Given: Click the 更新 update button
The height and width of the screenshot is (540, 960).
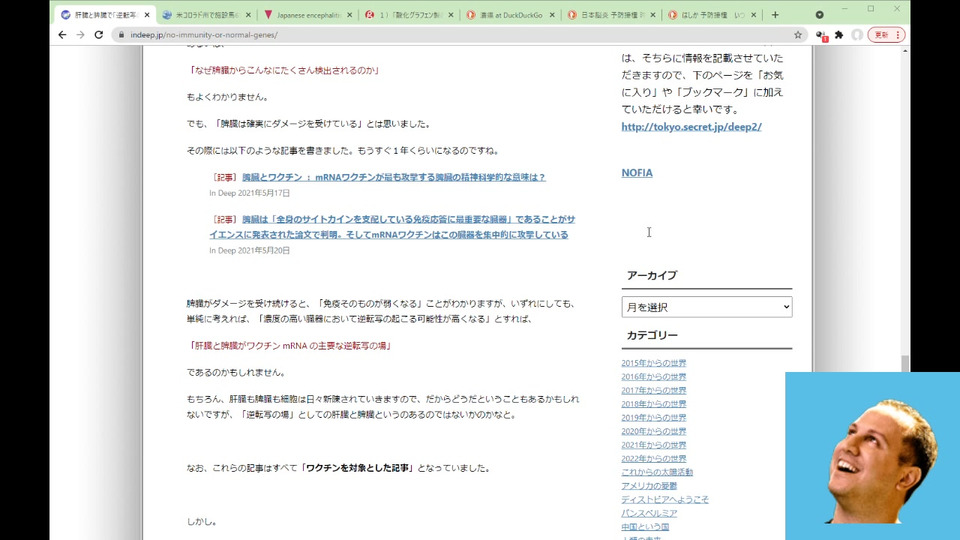Looking at the screenshot, I should [x=882, y=35].
